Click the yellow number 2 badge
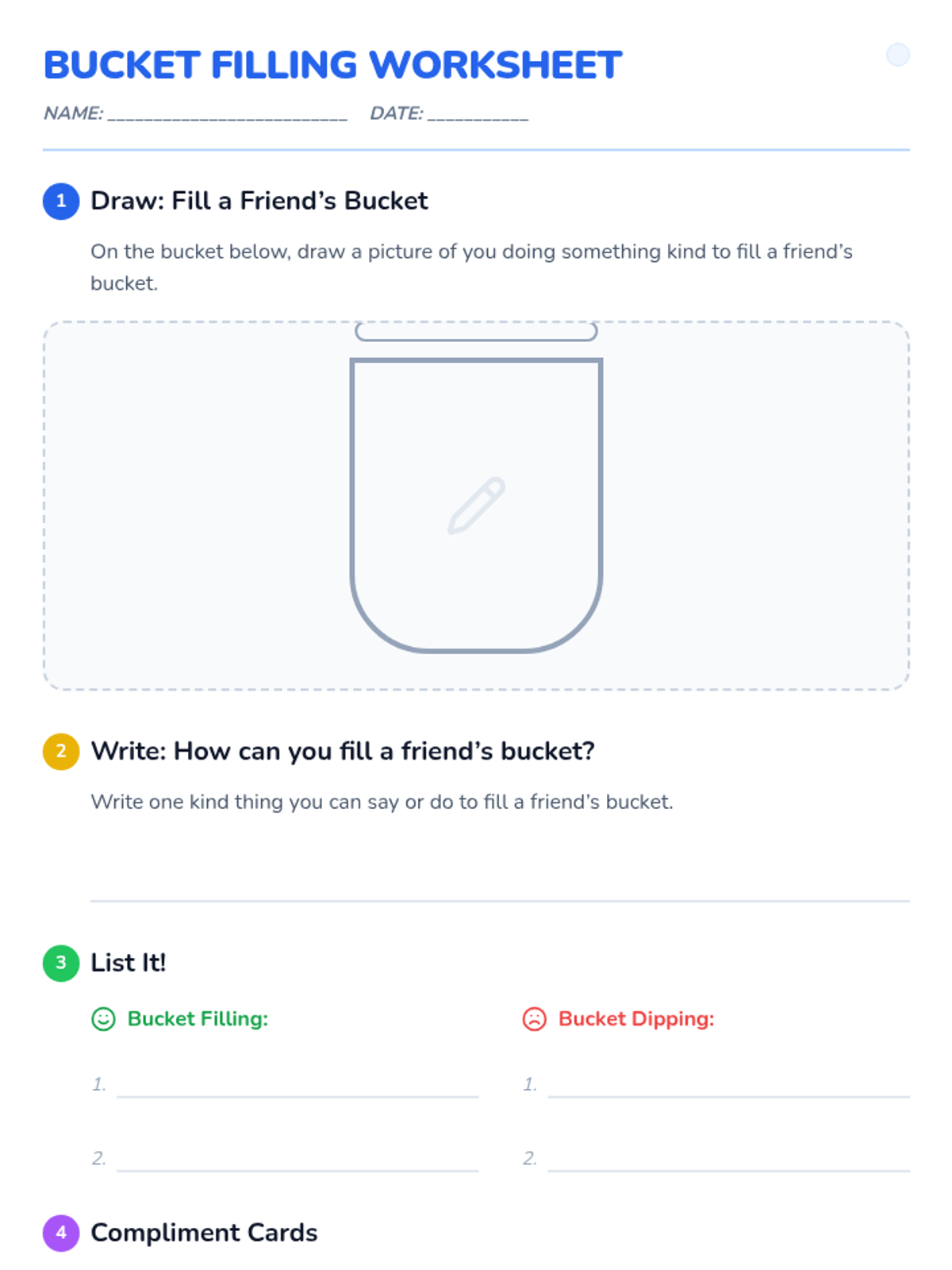Screen dimensions: 952x1270 point(61,752)
